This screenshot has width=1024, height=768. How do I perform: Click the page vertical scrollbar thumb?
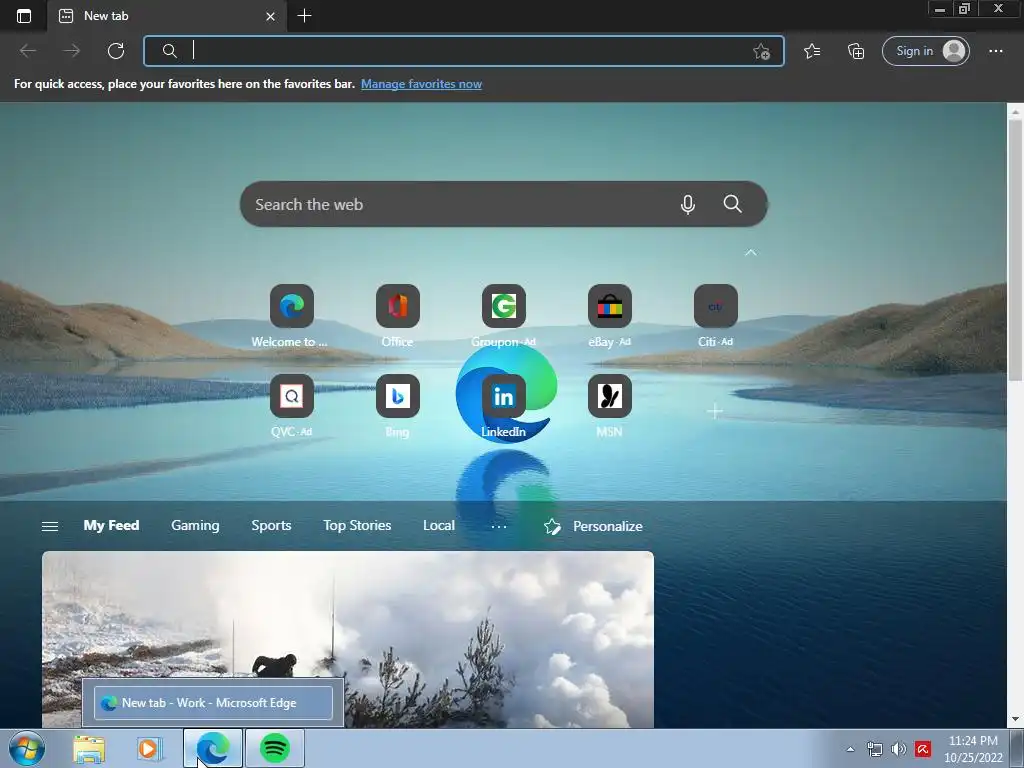(x=1015, y=250)
